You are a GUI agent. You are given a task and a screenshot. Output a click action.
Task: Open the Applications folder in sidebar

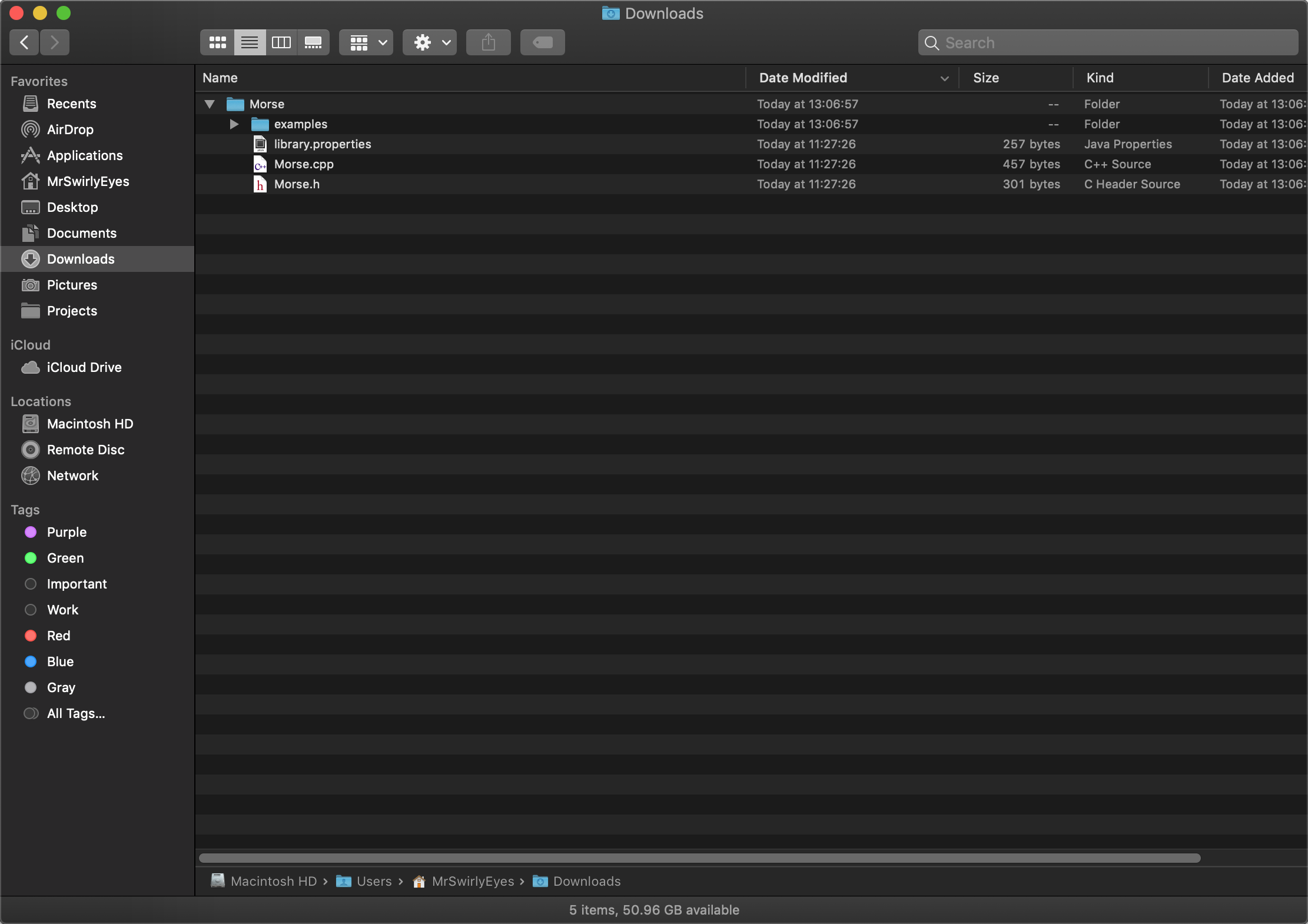coord(84,155)
